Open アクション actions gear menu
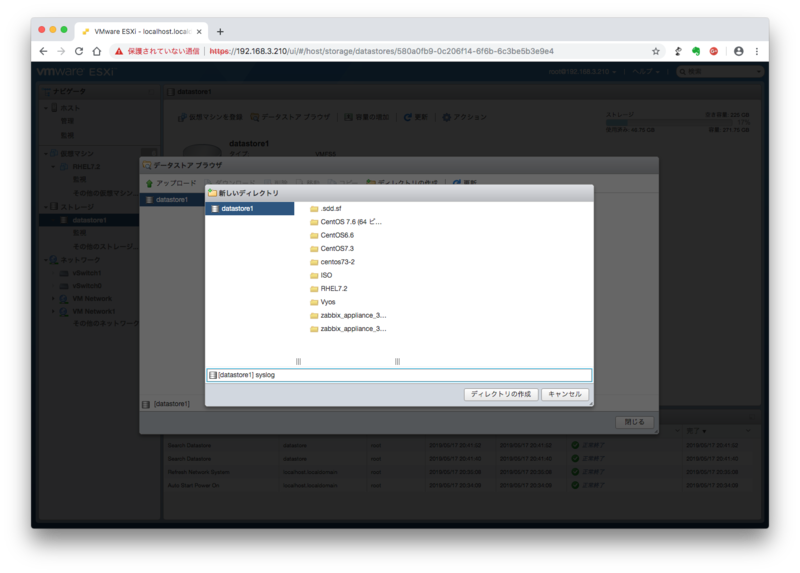This screenshot has width=800, height=573. [464, 117]
